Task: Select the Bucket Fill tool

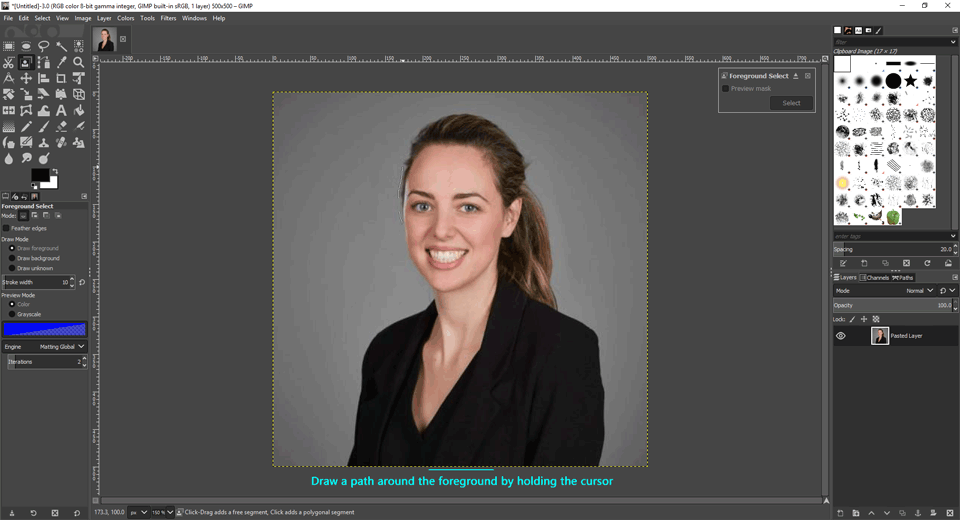Action: click(78, 111)
